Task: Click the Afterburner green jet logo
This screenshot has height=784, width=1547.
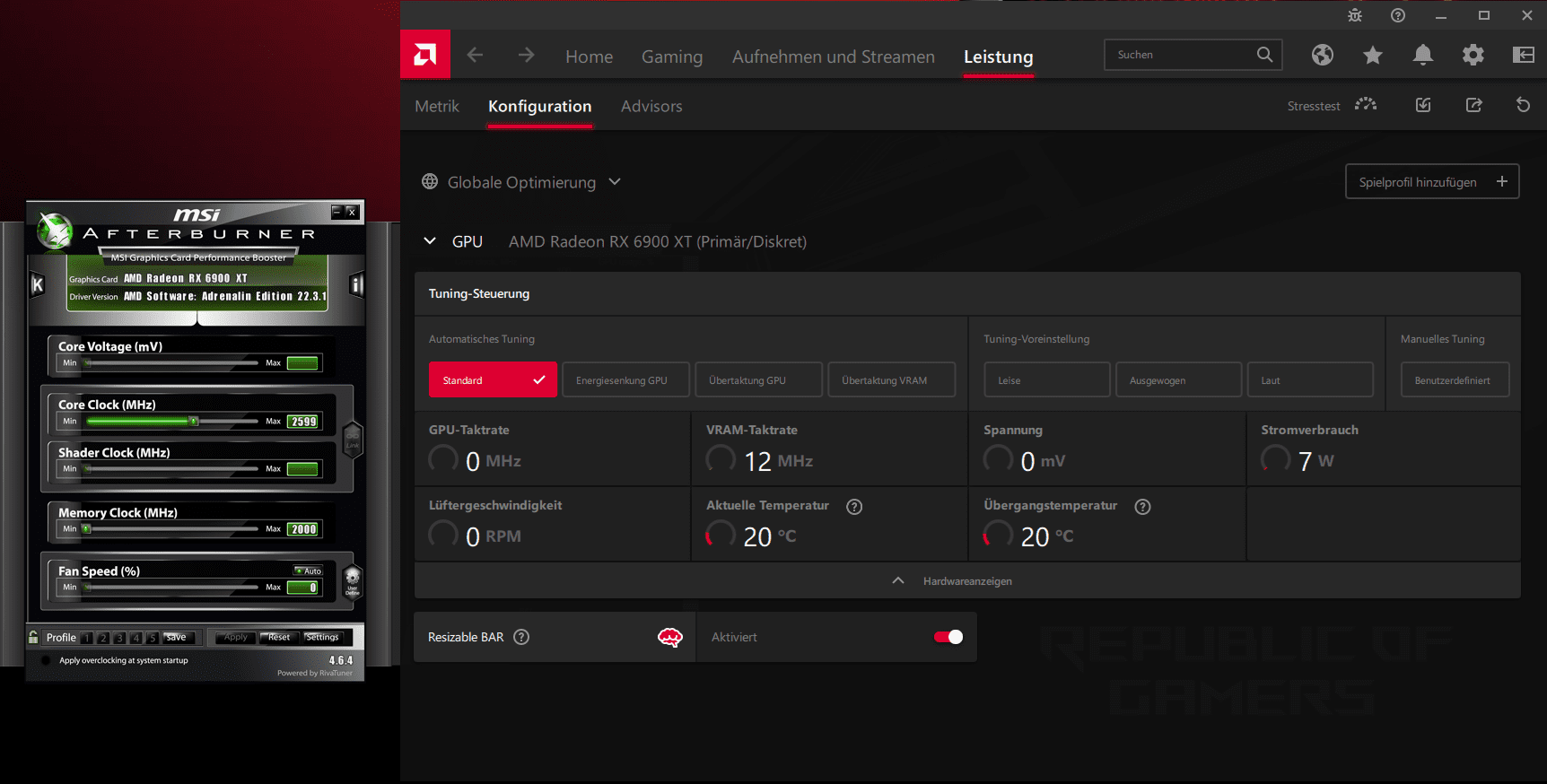Action: click(54, 231)
